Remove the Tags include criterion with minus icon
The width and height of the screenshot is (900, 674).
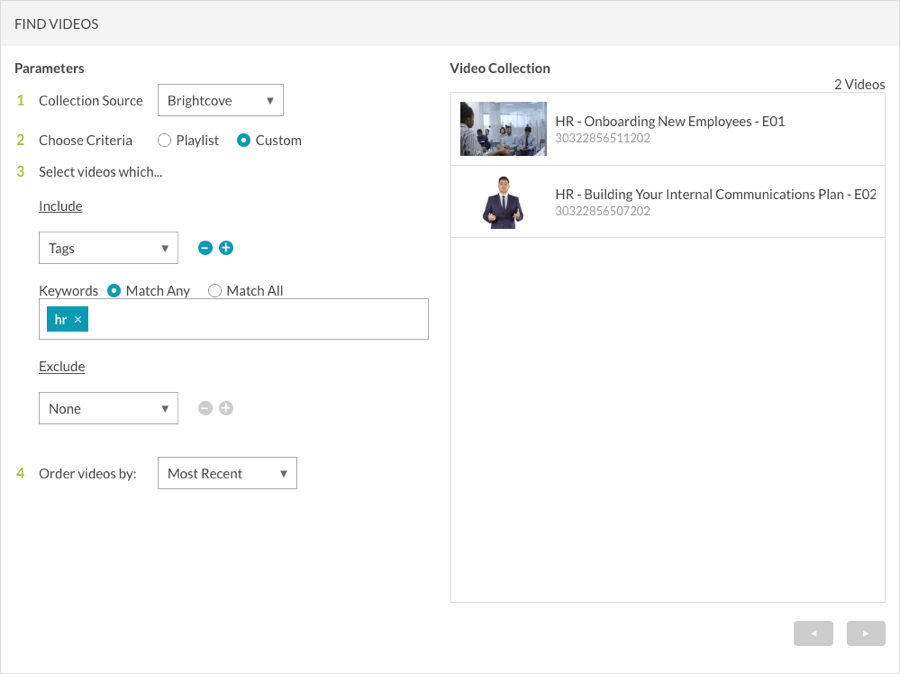point(205,248)
